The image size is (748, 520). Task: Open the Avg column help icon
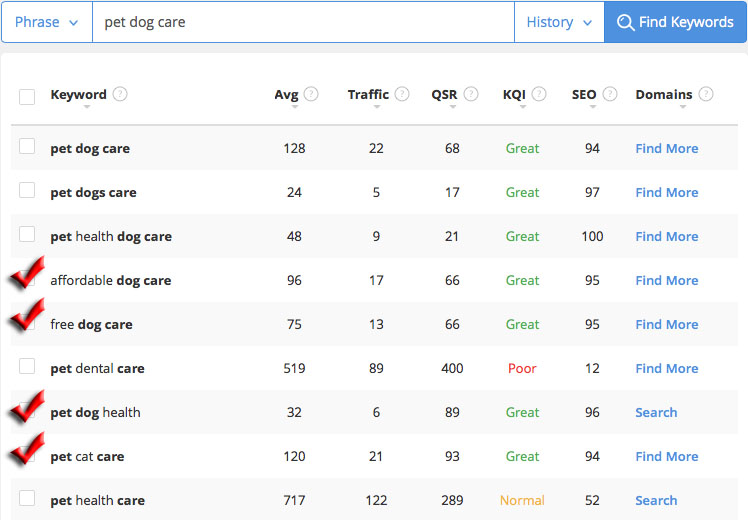click(x=311, y=94)
